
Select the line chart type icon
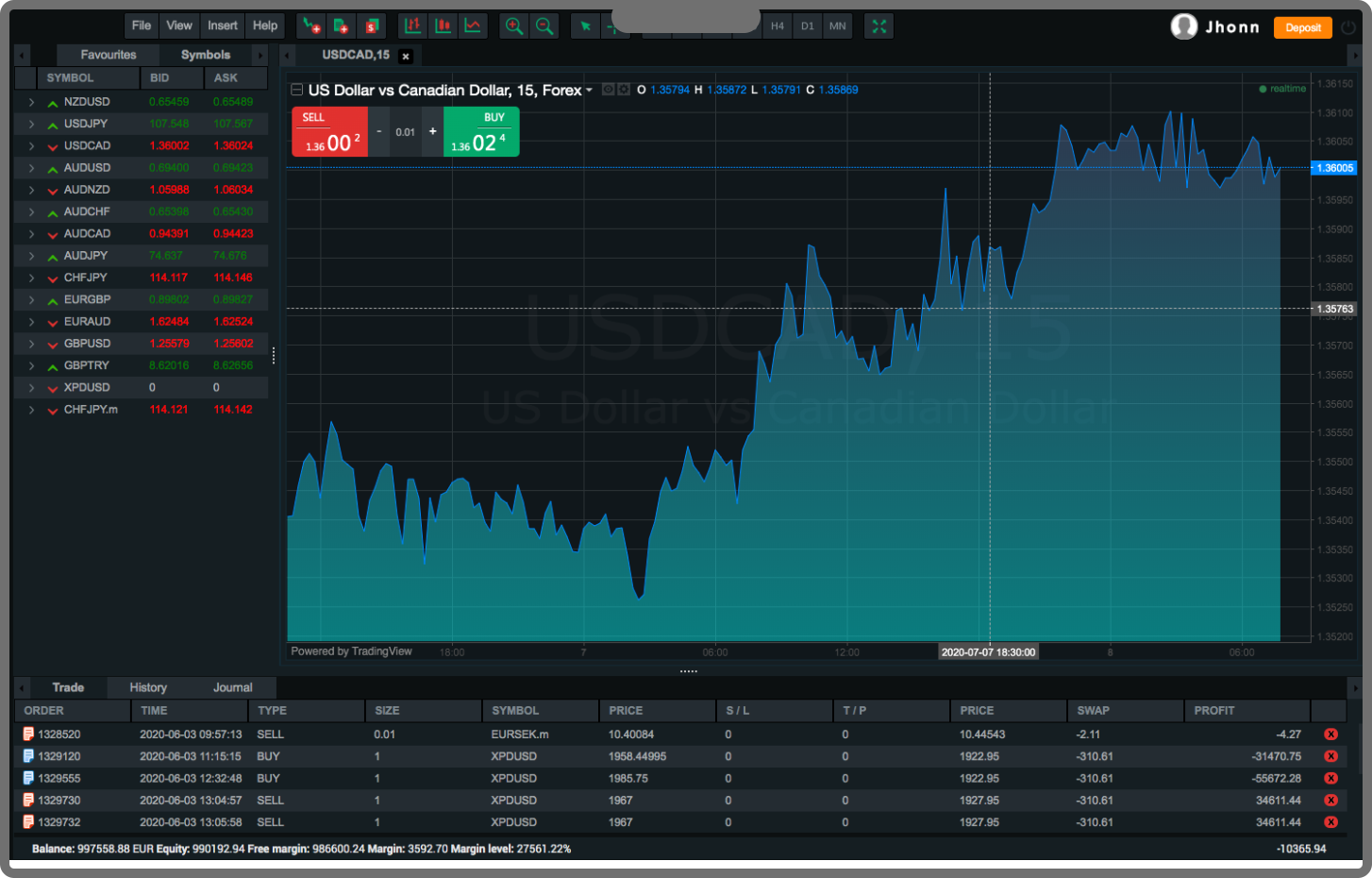pyautogui.click(x=473, y=26)
